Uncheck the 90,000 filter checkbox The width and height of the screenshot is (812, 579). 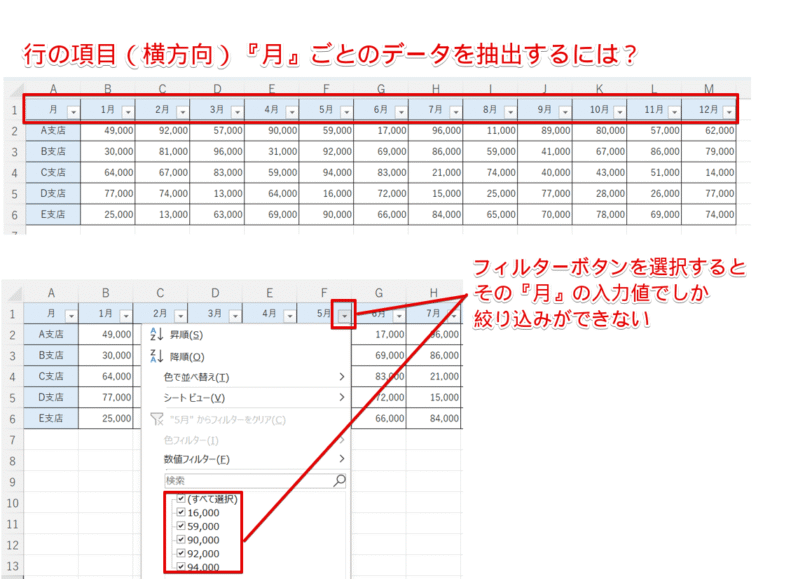tap(181, 540)
